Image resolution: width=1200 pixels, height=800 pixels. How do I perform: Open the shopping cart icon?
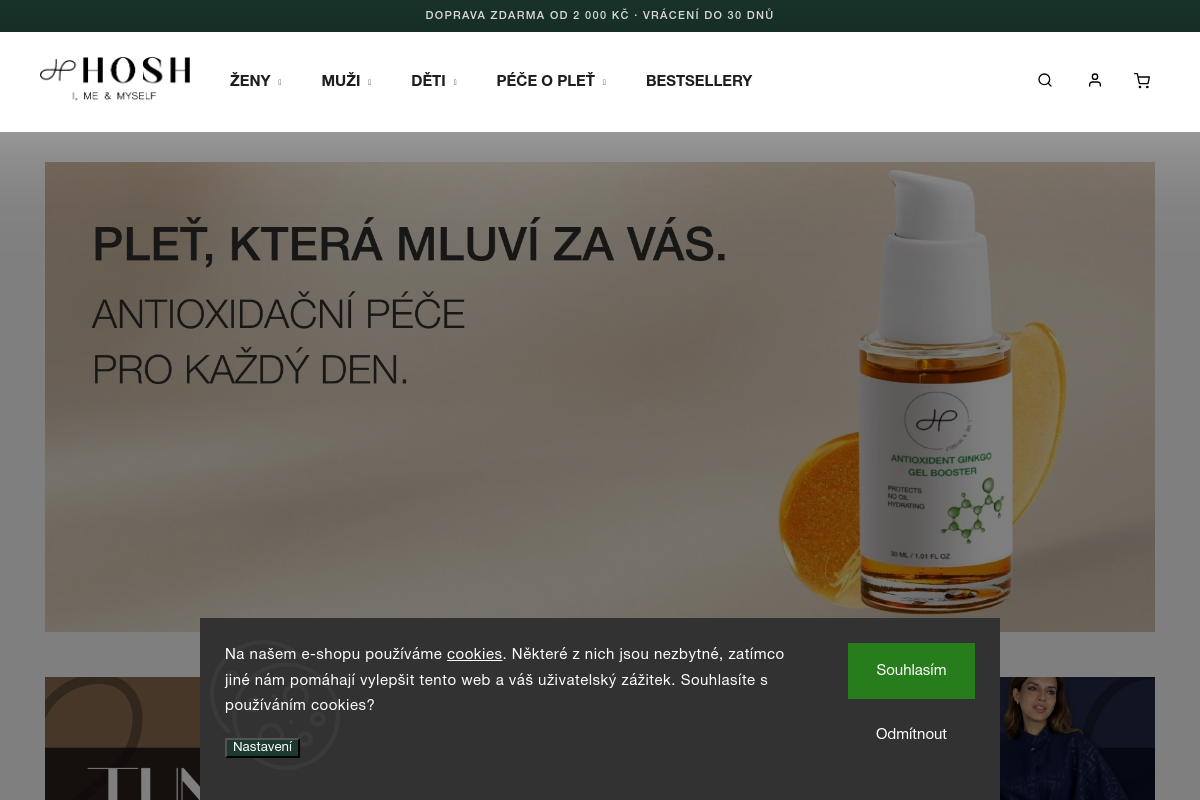(1142, 80)
